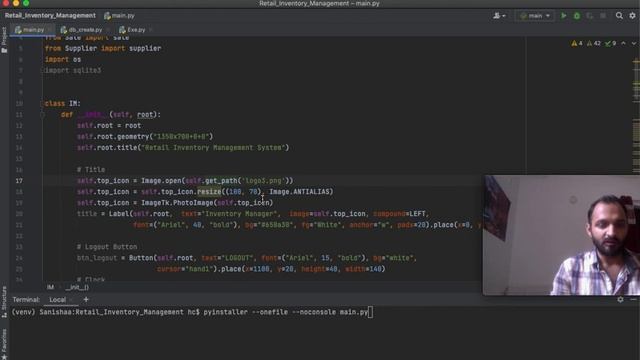This screenshot has height=360, width=640.
Task: Click the yellow warnings indicator showing 4
Action: pos(577,43)
